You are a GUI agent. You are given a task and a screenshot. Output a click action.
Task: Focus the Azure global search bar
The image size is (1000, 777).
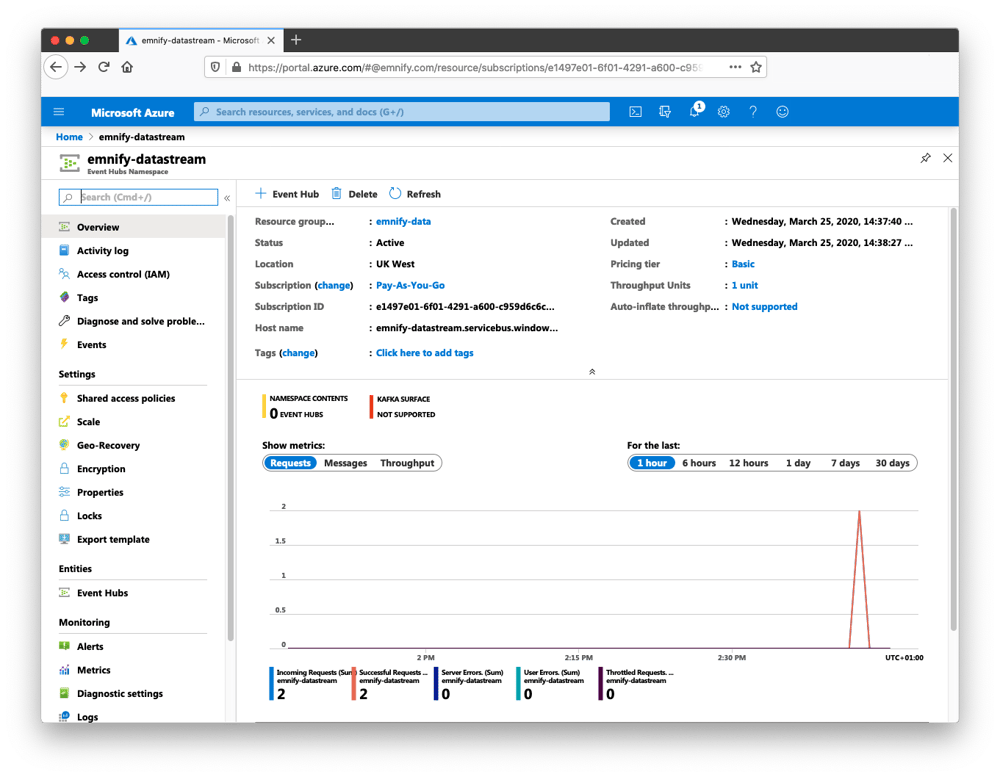(x=402, y=112)
